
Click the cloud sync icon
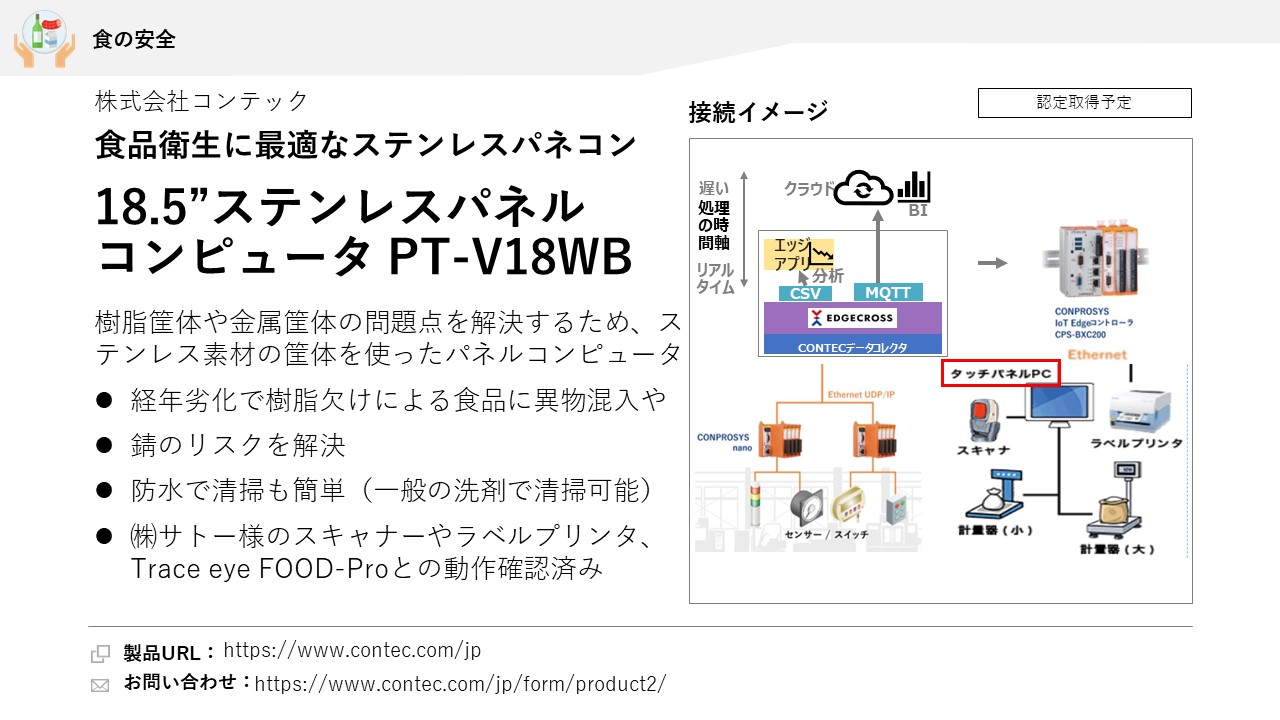tap(863, 187)
